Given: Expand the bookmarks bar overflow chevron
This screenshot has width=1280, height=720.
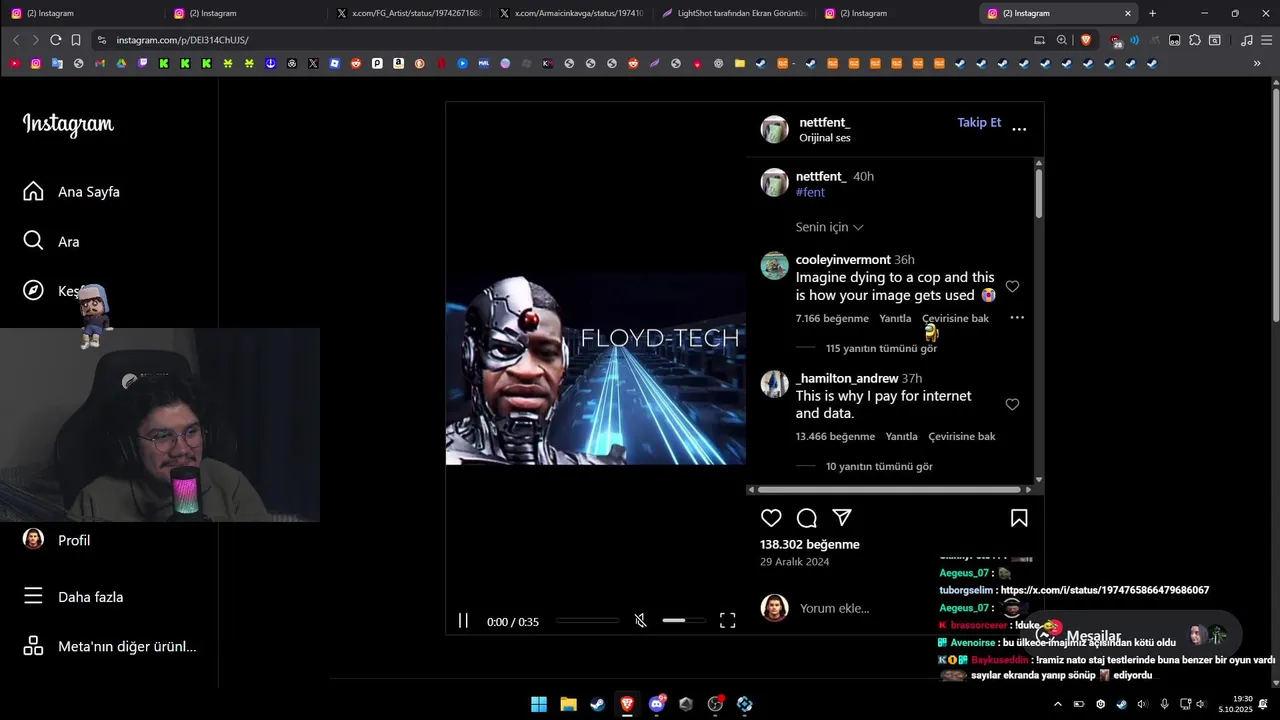Looking at the screenshot, I should click(x=1257, y=63).
